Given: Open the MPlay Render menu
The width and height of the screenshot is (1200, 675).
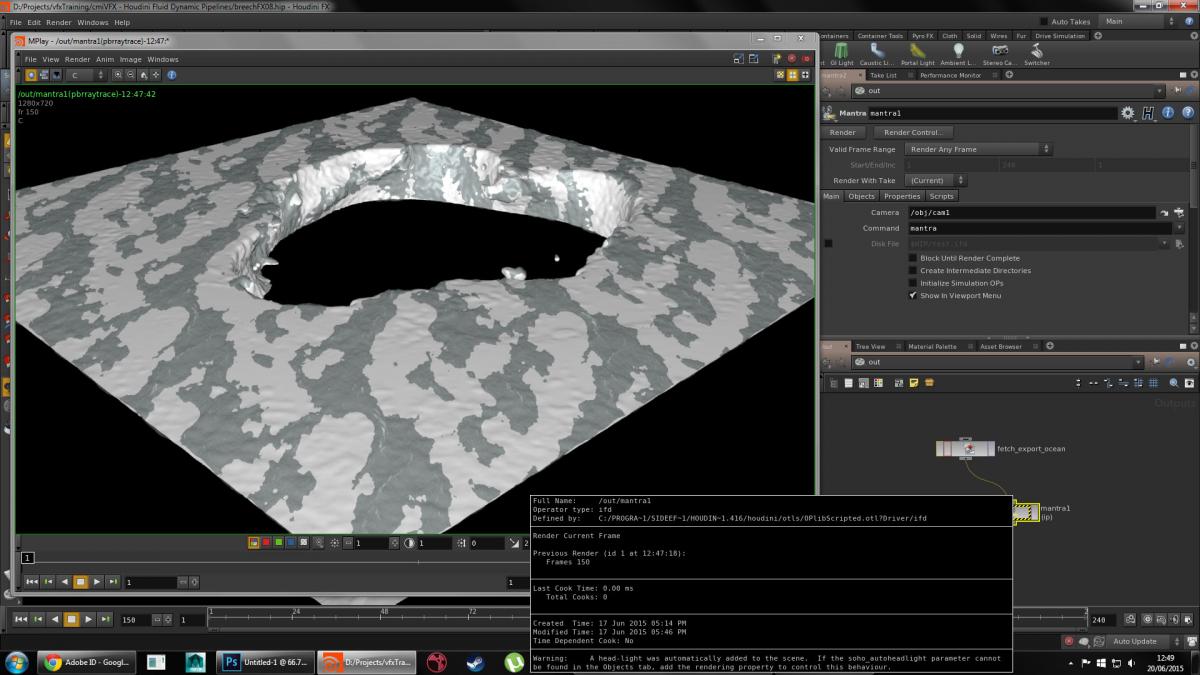Looking at the screenshot, I should pos(77,59).
